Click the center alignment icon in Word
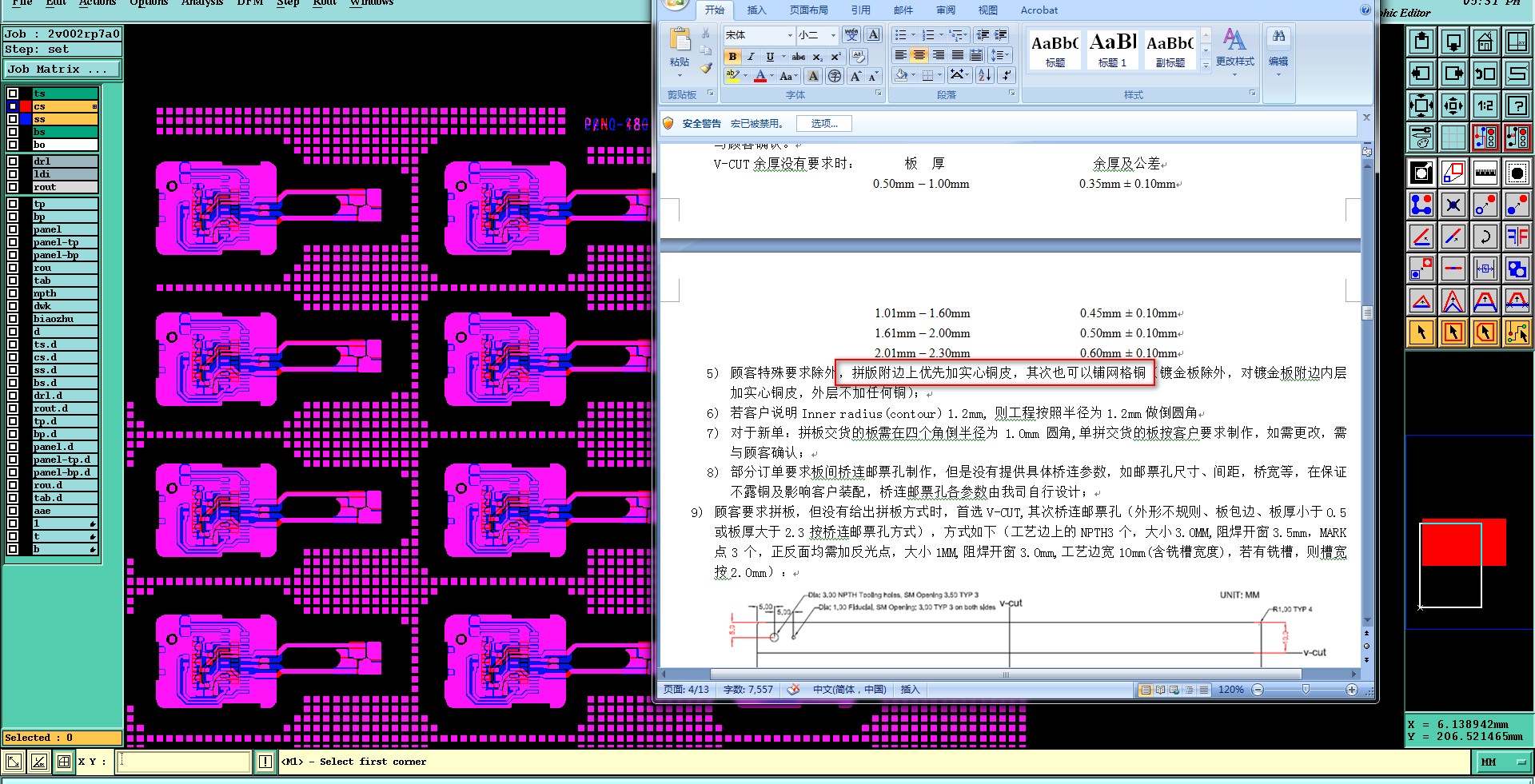The height and width of the screenshot is (784, 1535). (919, 55)
